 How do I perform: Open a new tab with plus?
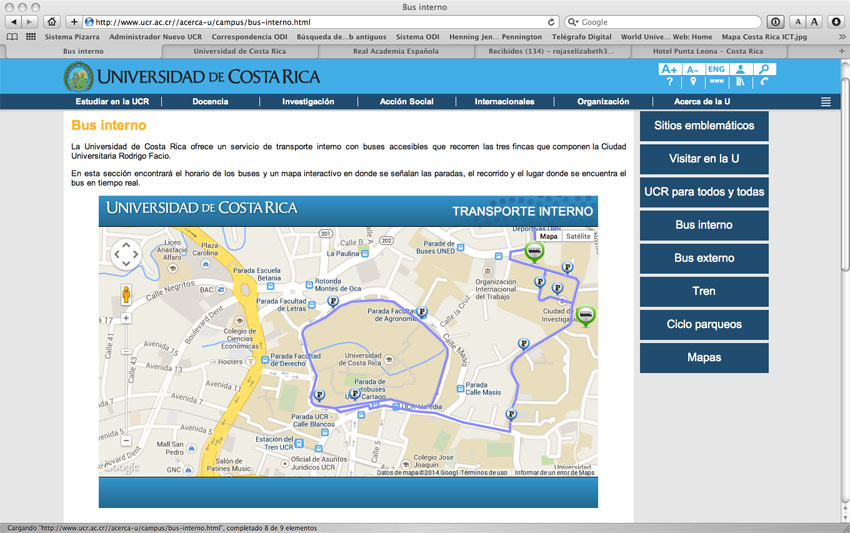(841, 51)
